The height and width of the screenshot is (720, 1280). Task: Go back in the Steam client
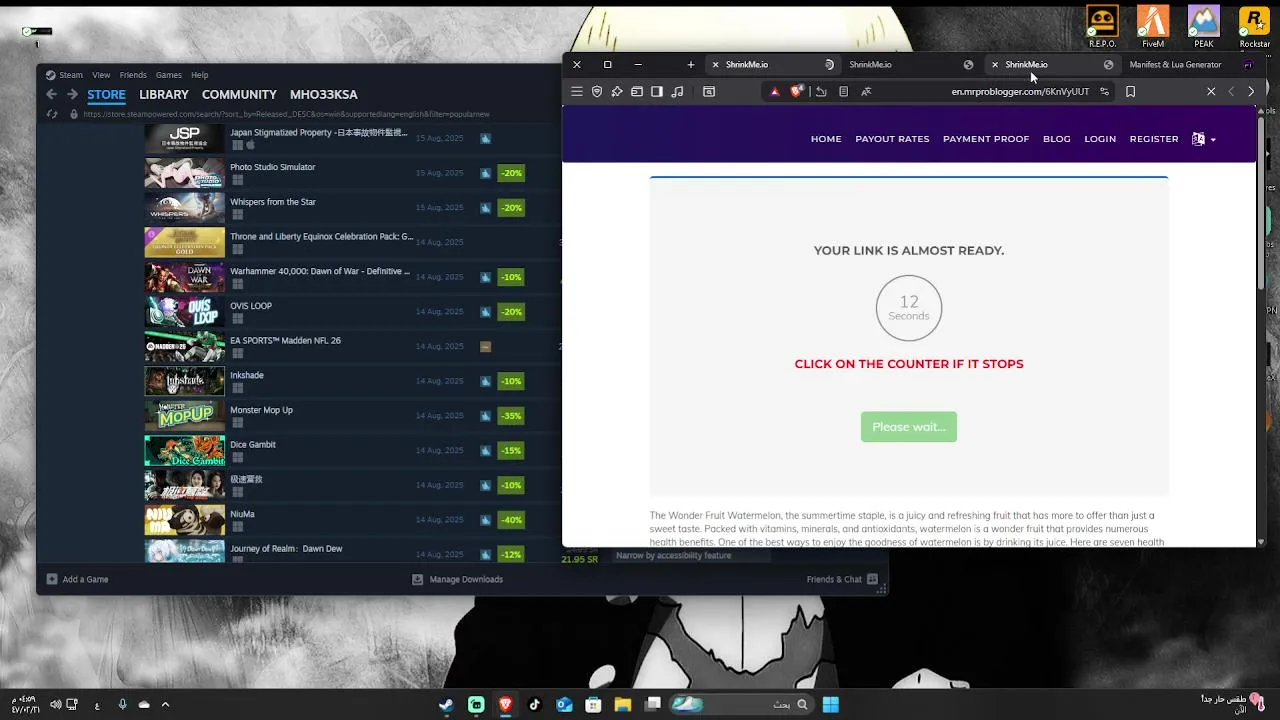pos(51,94)
